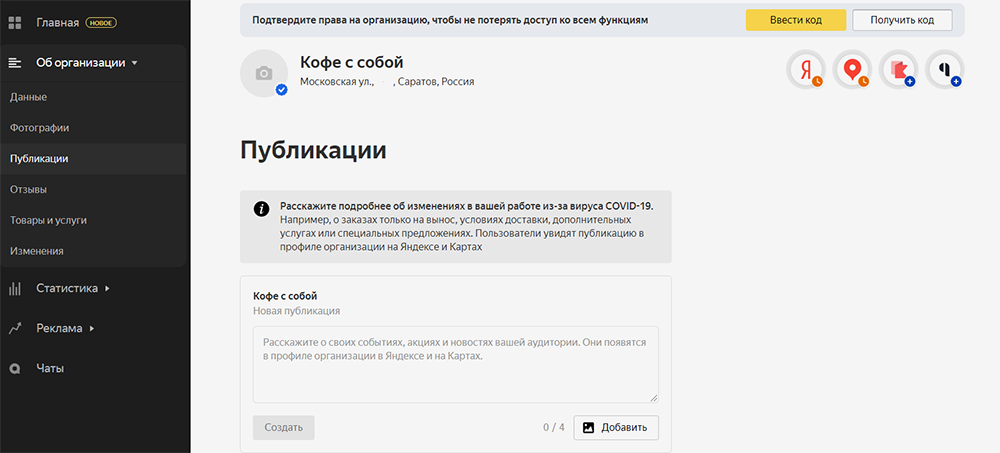
Task: Click the camera placeholder organization photo
Action: (263, 73)
